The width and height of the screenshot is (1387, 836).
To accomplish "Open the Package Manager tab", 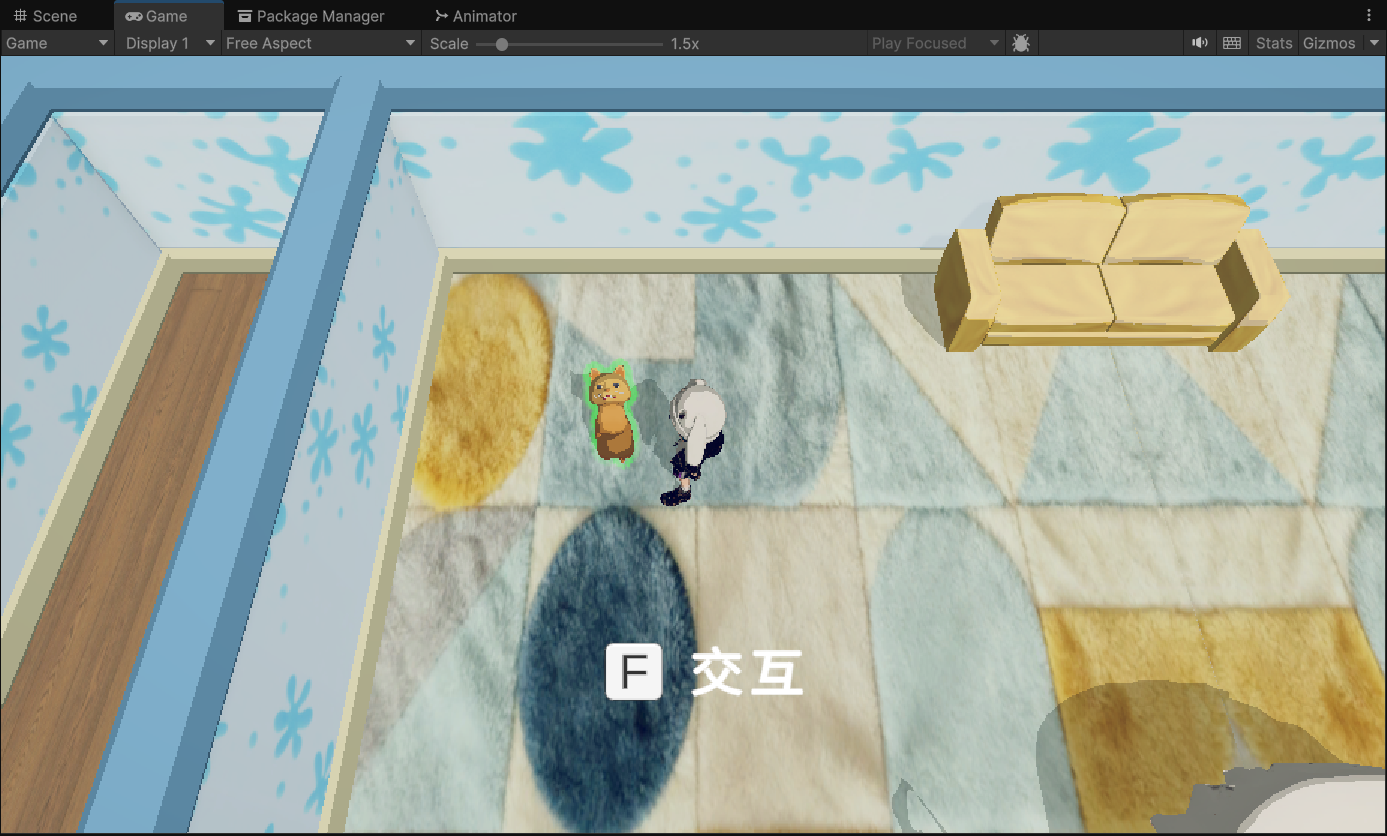I will (311, 16).
